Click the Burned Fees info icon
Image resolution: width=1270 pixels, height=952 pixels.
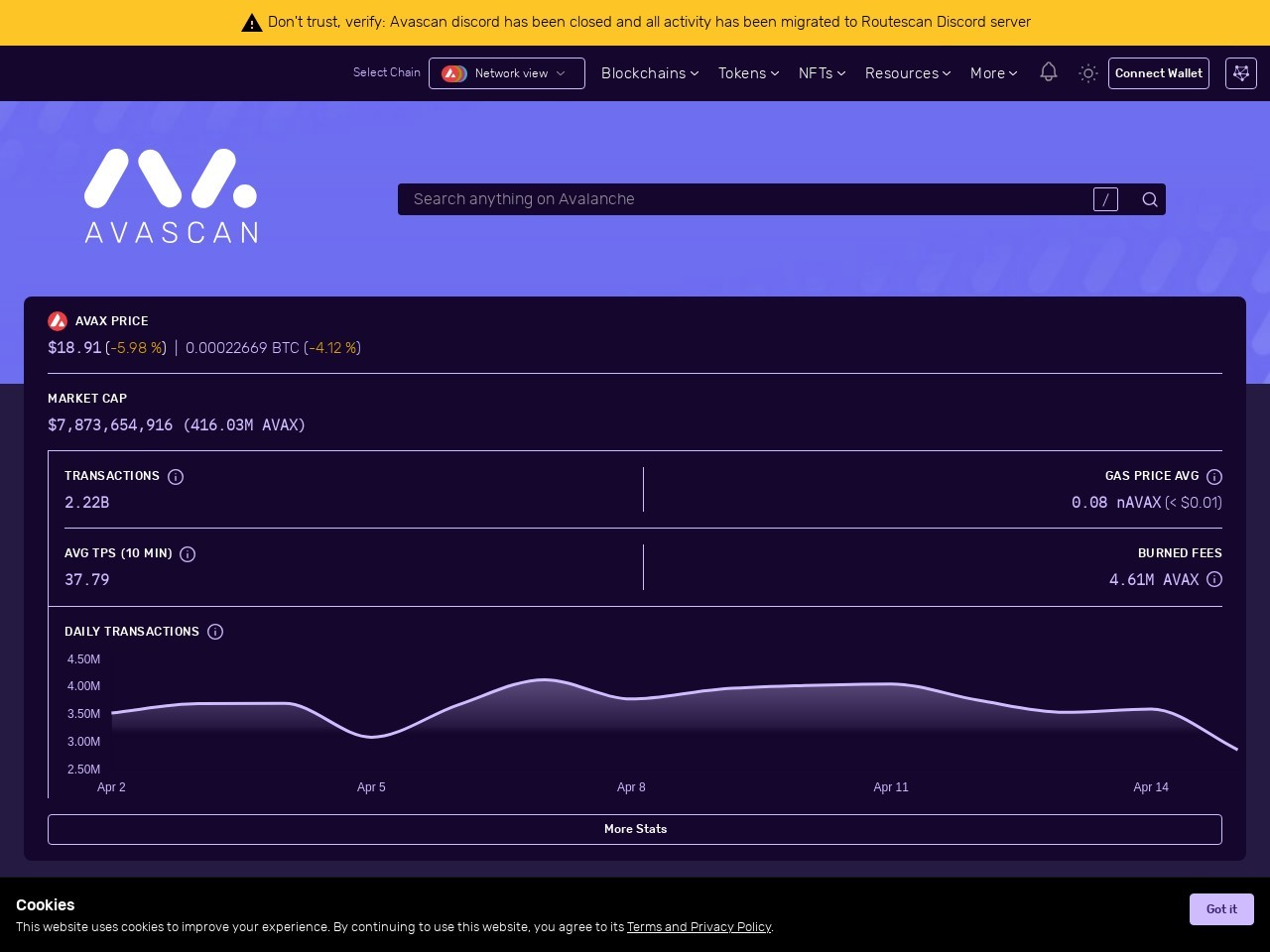[x=1213, y=579]
